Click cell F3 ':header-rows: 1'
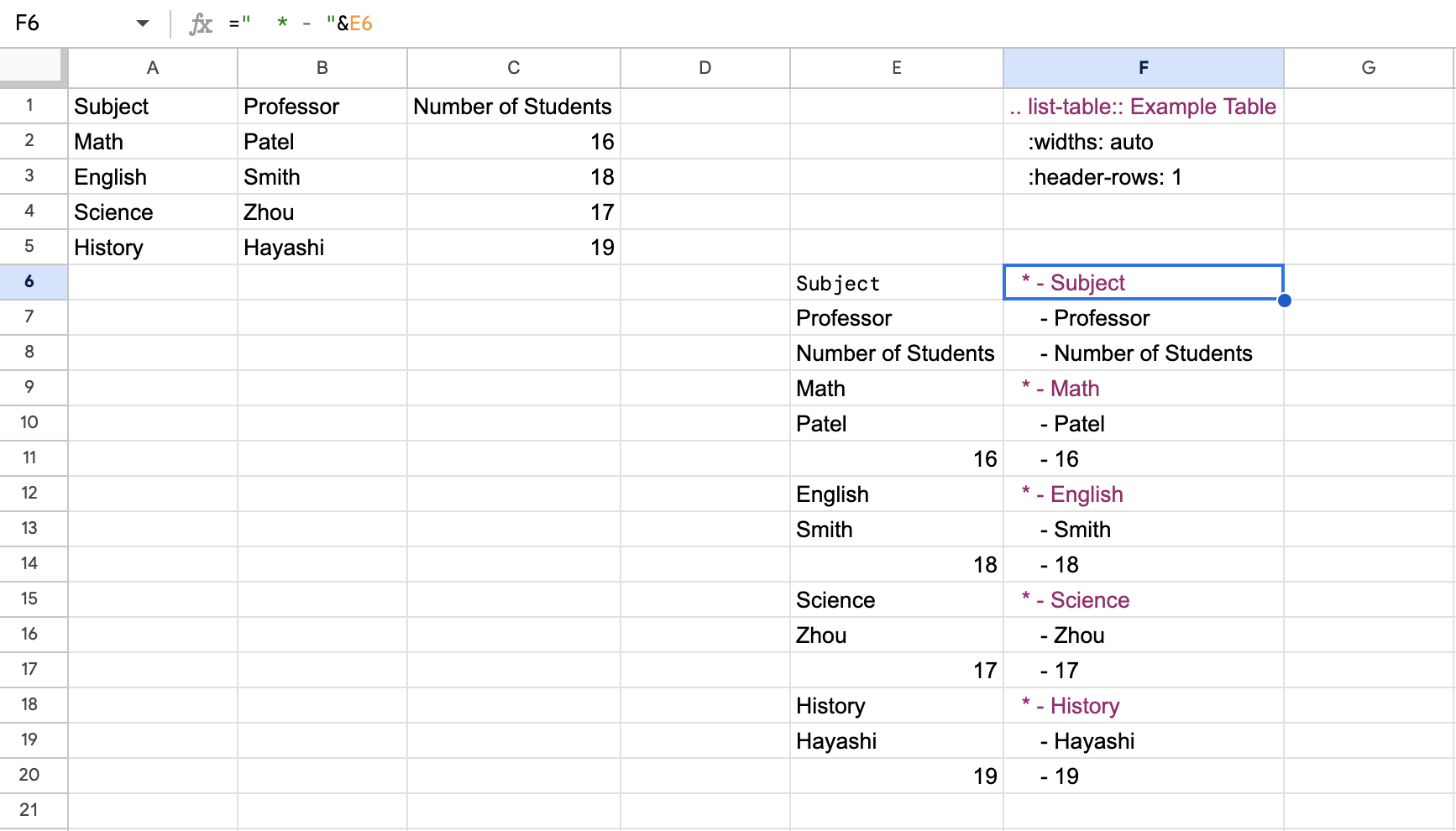1456x831 pixels. tap(1144, 177)
